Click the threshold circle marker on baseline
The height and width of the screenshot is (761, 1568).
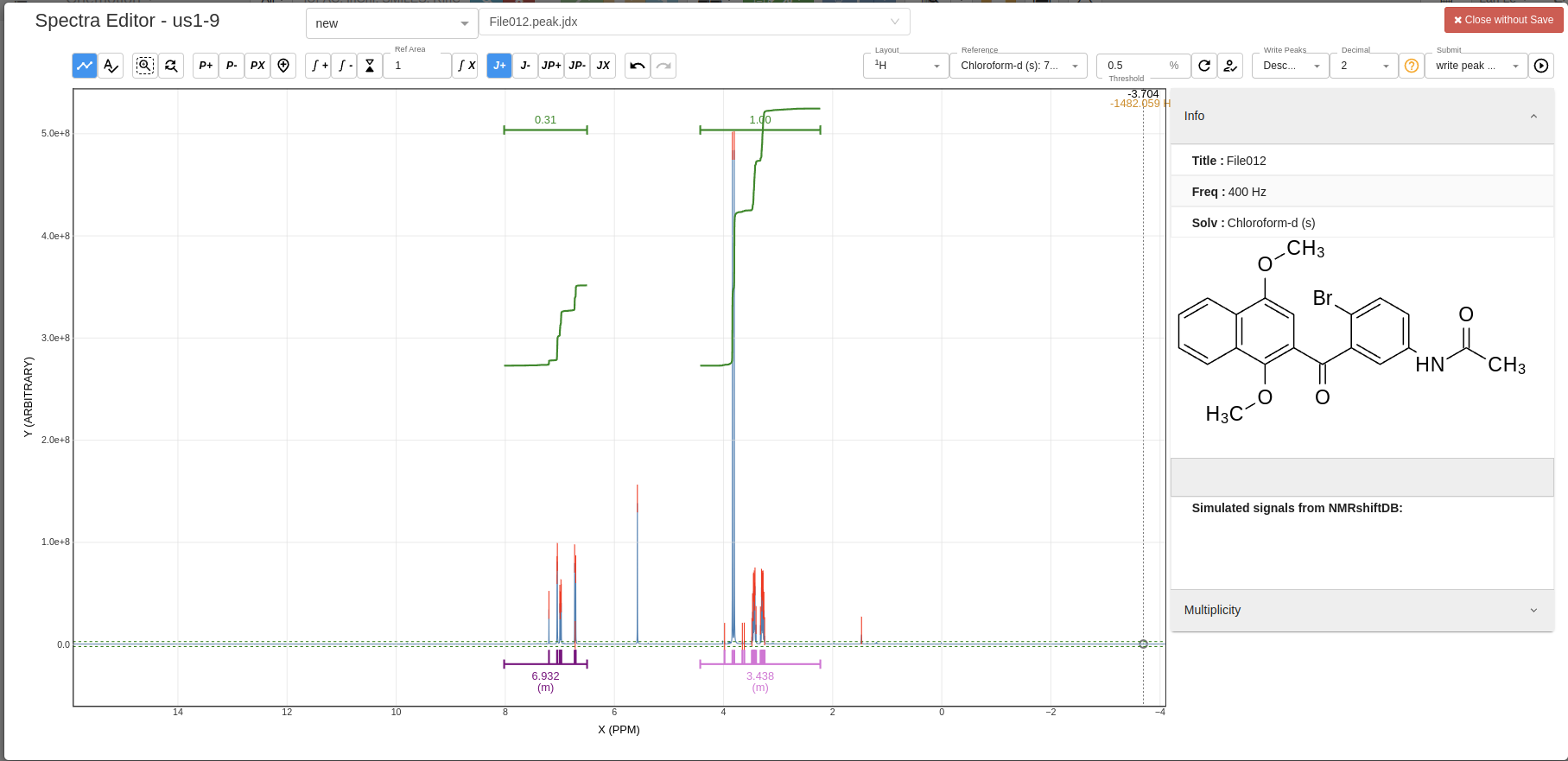[1143, 644]
